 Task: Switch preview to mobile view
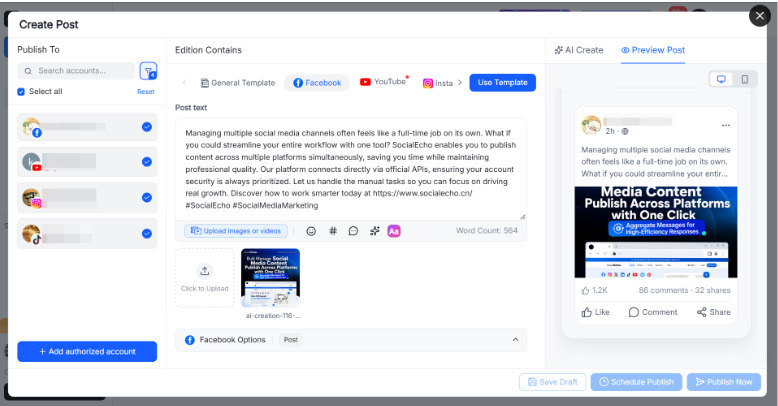pos(745,79)
